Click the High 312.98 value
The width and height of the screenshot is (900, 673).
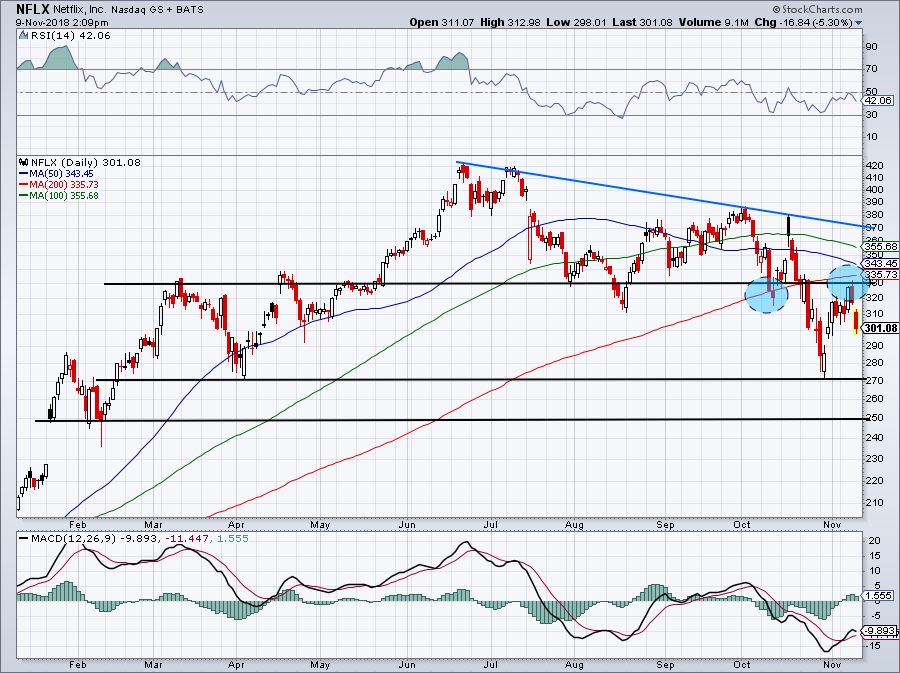point(510,23)
